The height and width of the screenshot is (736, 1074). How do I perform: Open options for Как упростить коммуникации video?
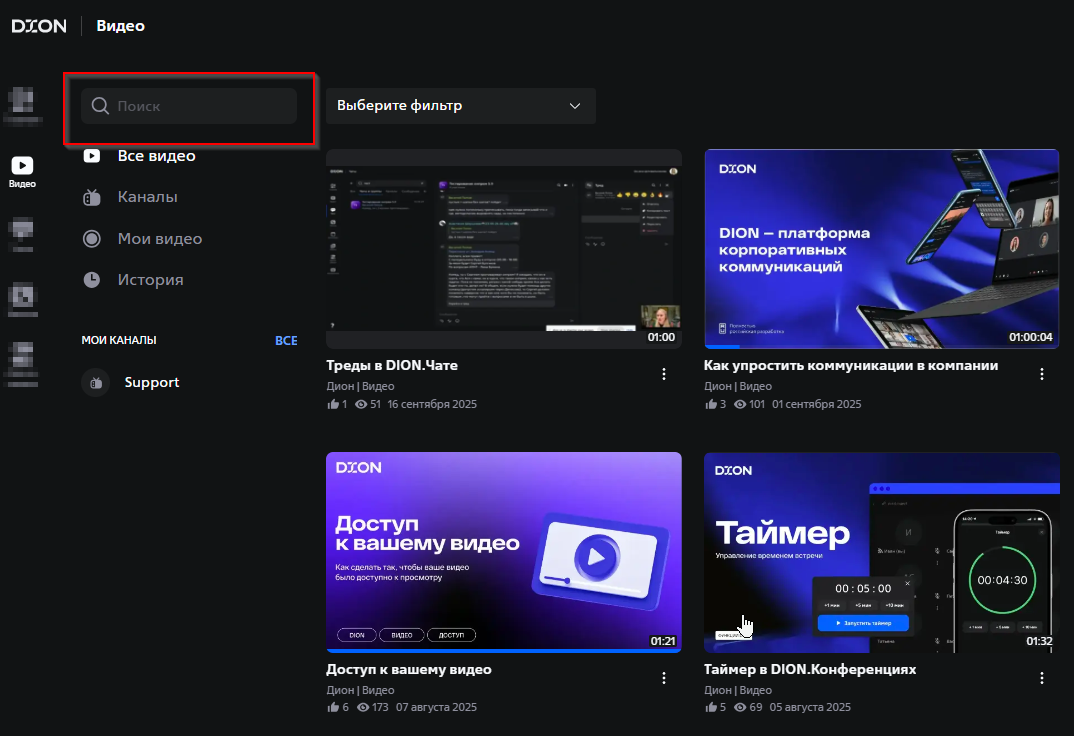click(x=1042, y=374)
